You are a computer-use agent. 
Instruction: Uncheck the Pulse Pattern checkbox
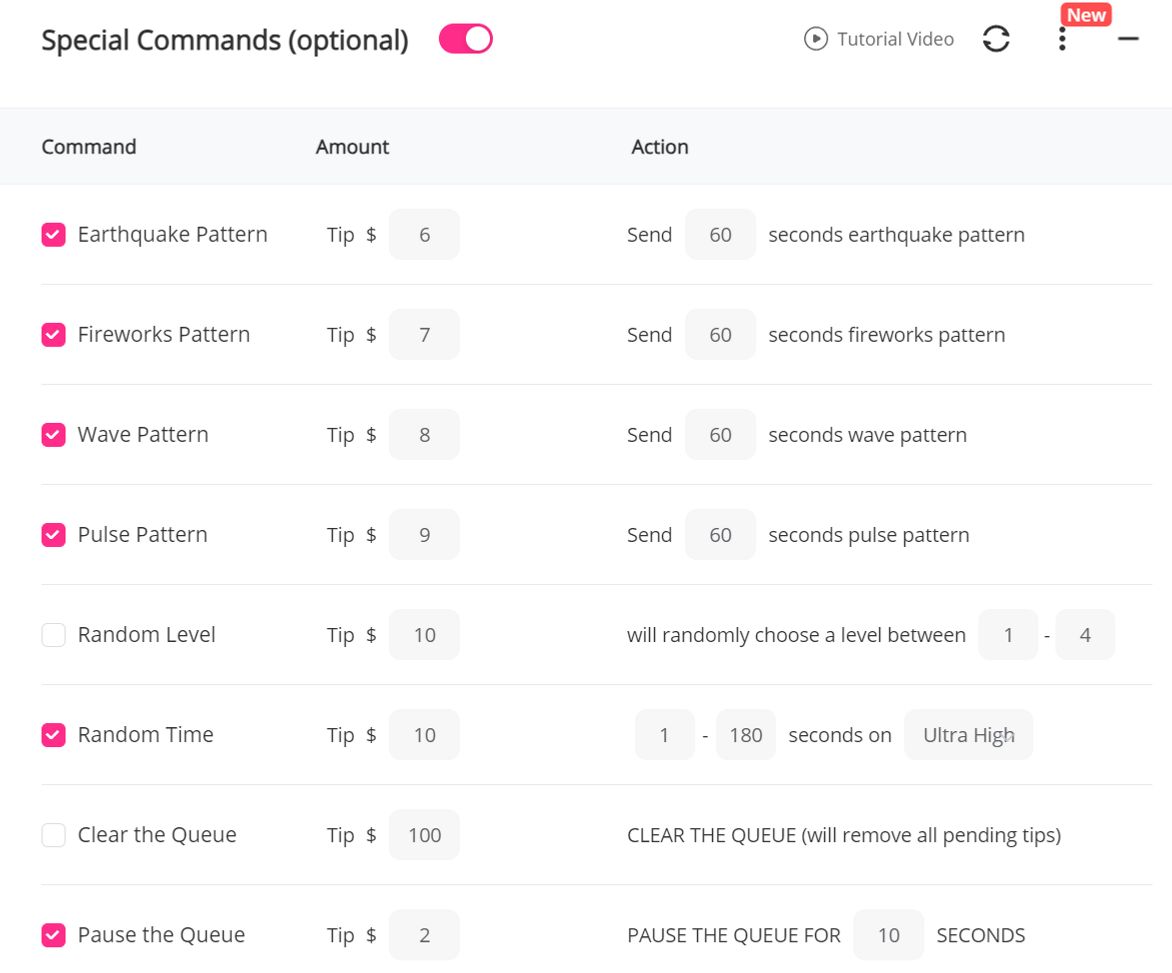click(x=53, y=535)
